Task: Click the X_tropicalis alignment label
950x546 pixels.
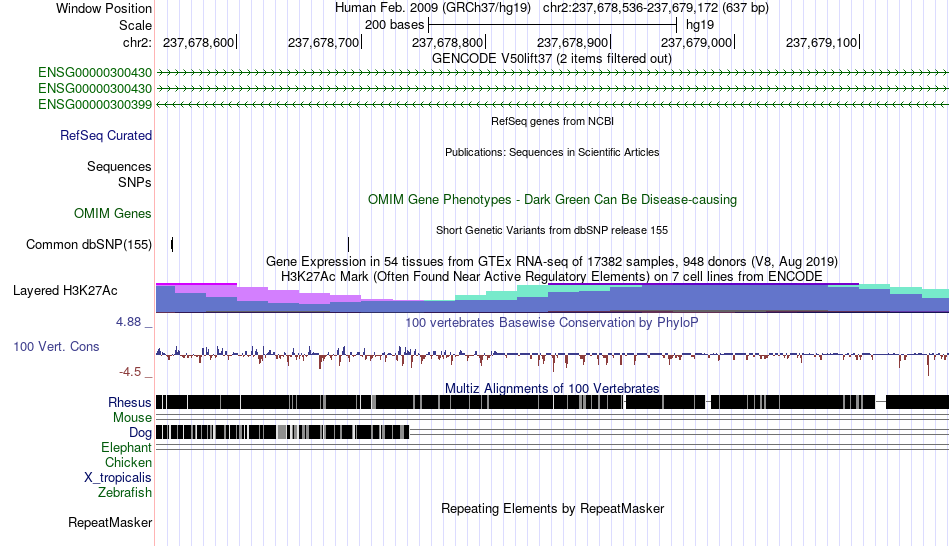Action: click(118, 478)
